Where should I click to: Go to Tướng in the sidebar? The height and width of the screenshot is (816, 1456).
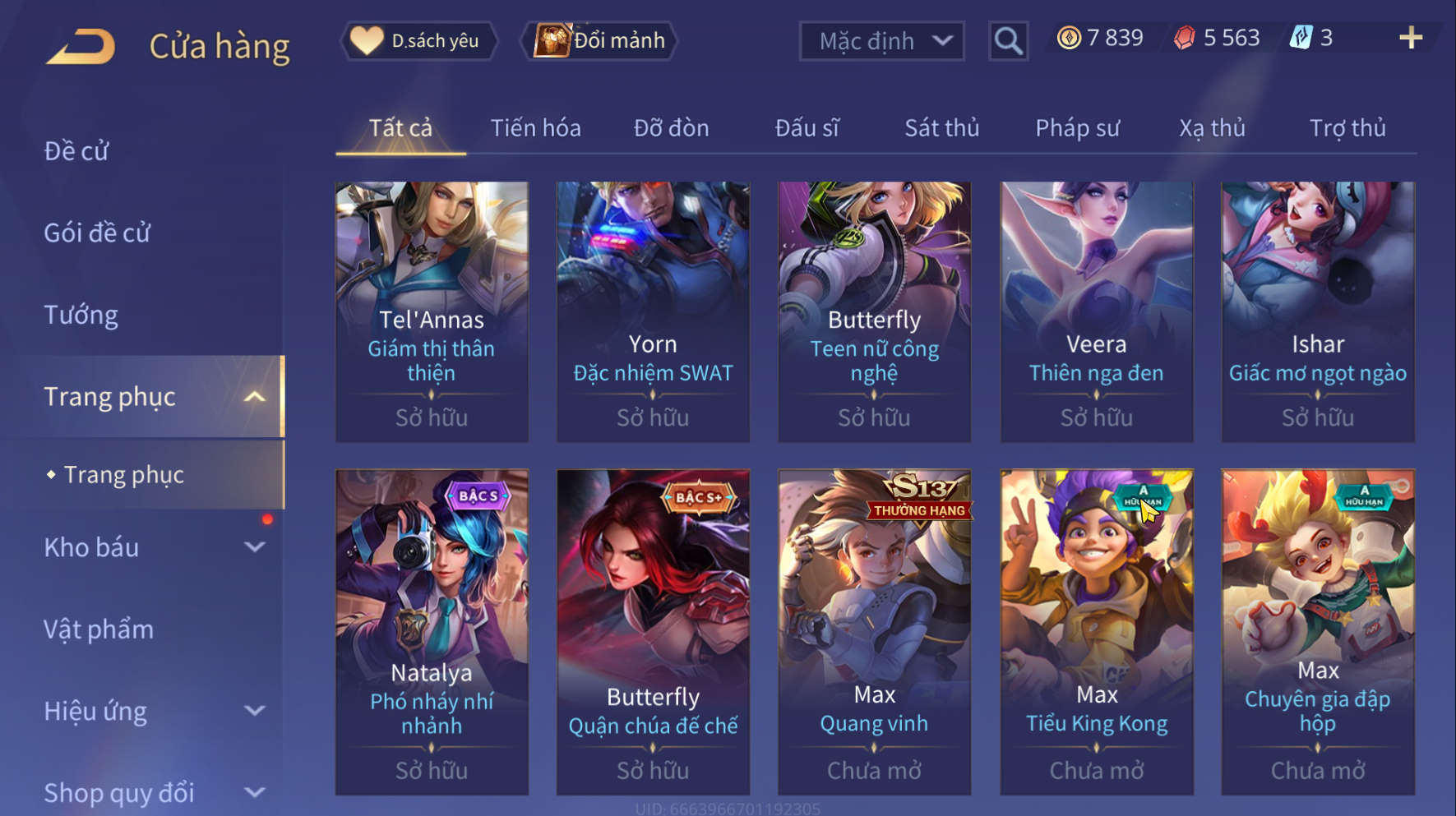pos(81,316)
